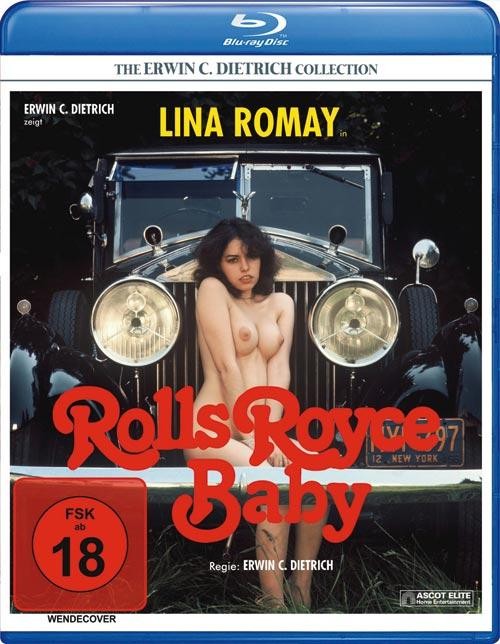Click The Erwin C. Dietrich Collection header

pos(246,69)
